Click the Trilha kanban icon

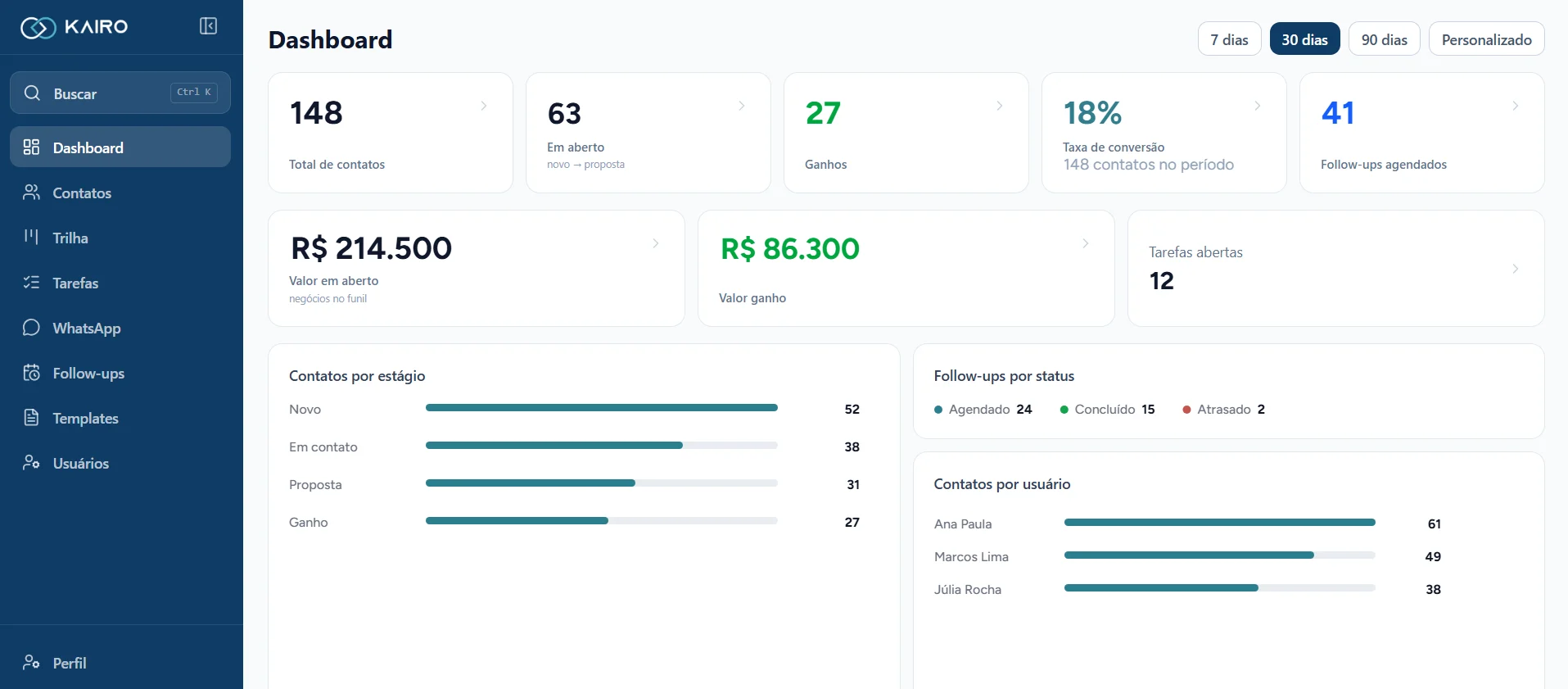point(31,237)
